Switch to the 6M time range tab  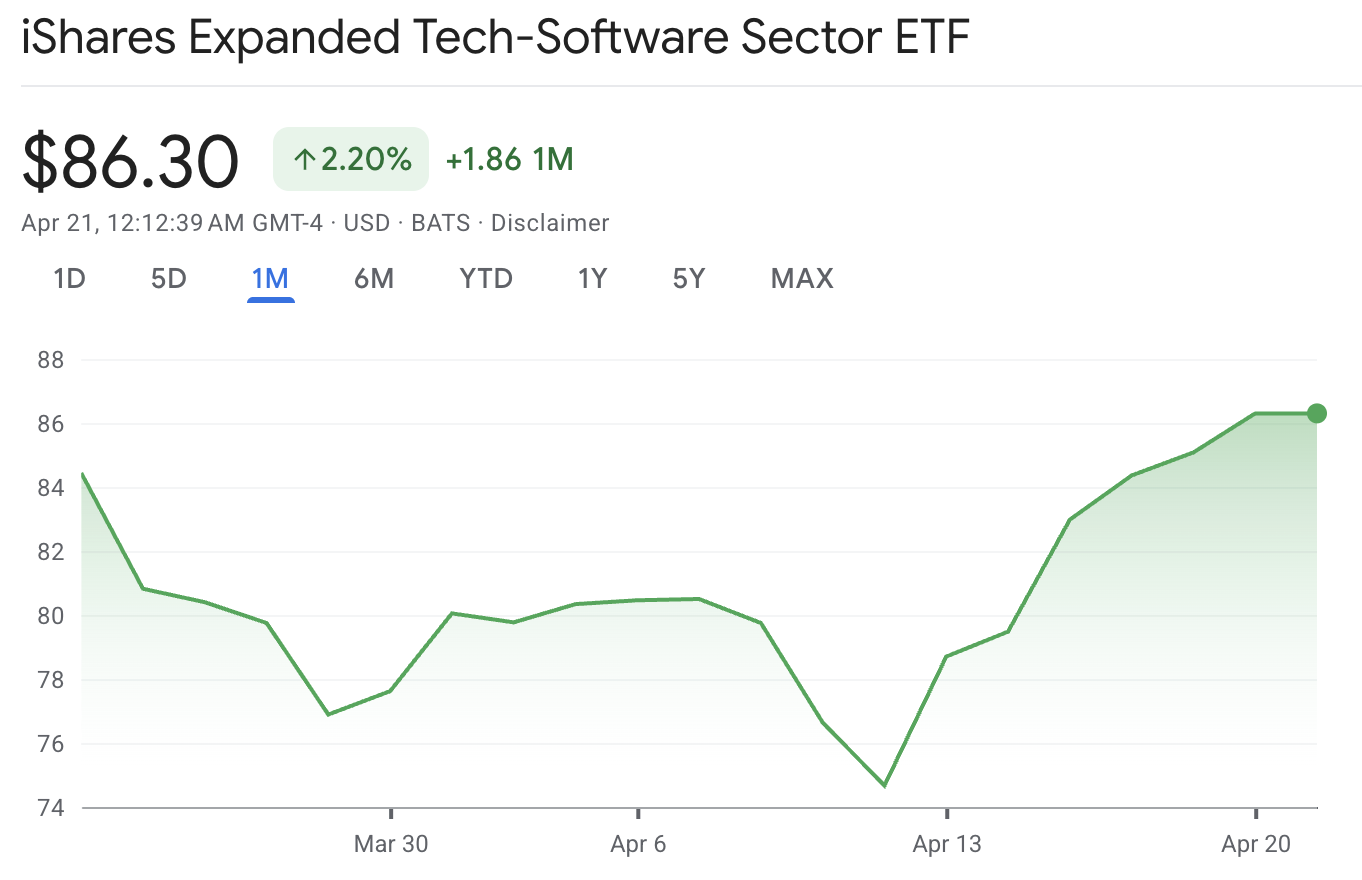click(374, 279)
